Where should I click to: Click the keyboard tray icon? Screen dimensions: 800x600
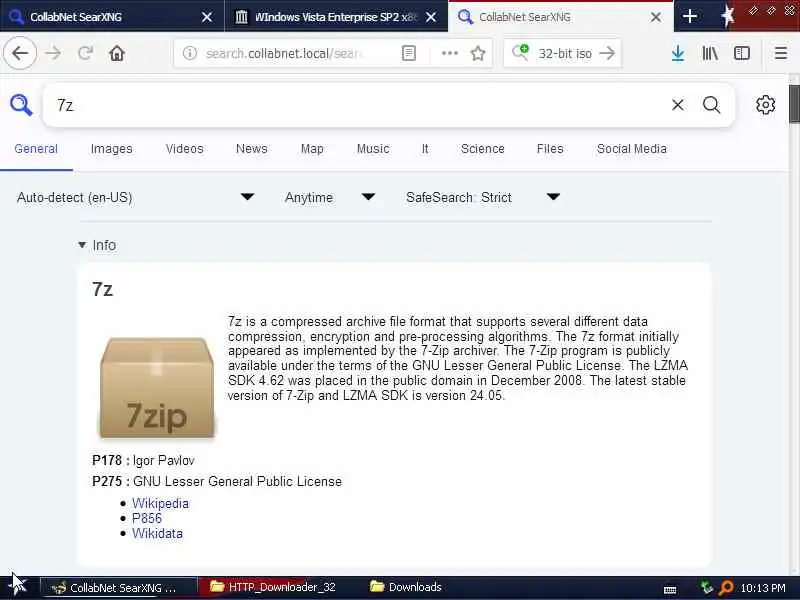pos(670,590)
